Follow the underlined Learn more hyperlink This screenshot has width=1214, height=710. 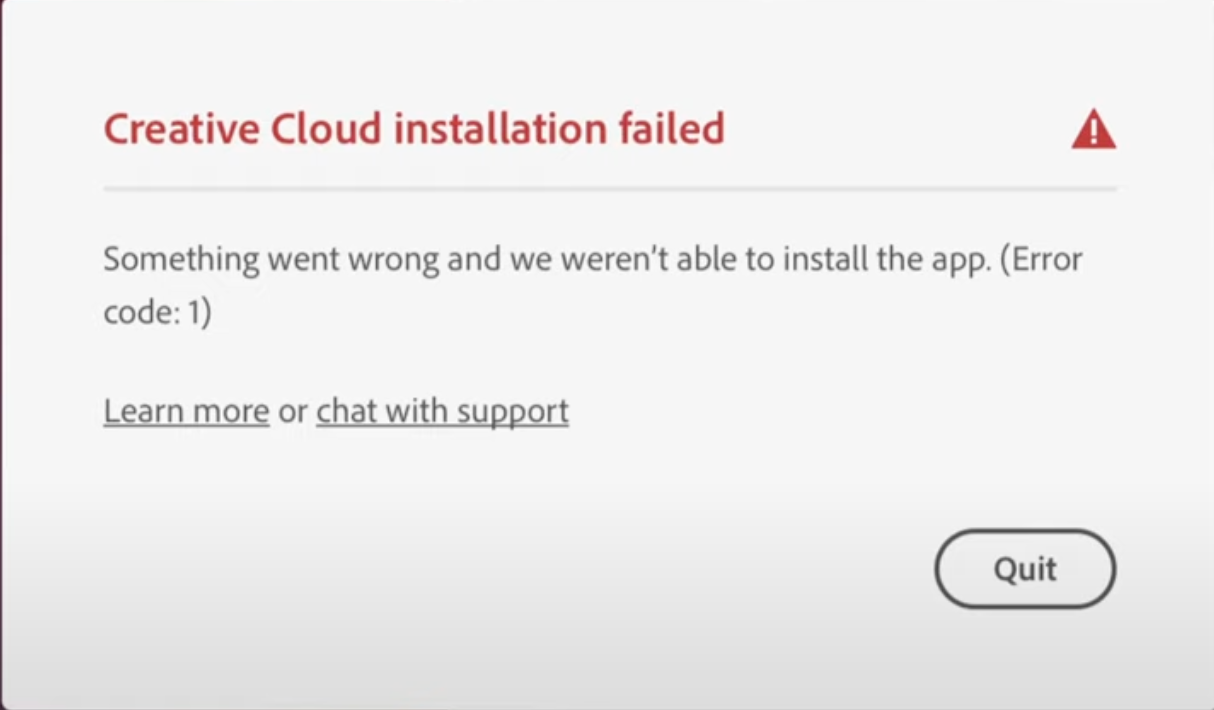coord(186,411)
